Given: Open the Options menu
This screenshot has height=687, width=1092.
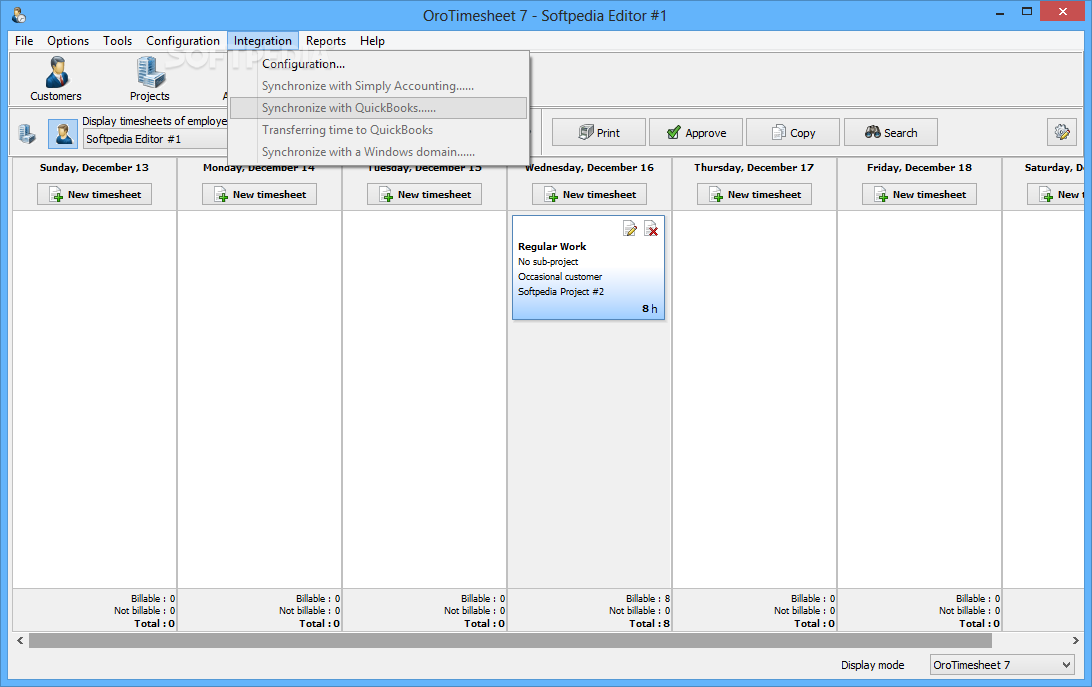Looking at the screenshot, I should tap(68, 41).
